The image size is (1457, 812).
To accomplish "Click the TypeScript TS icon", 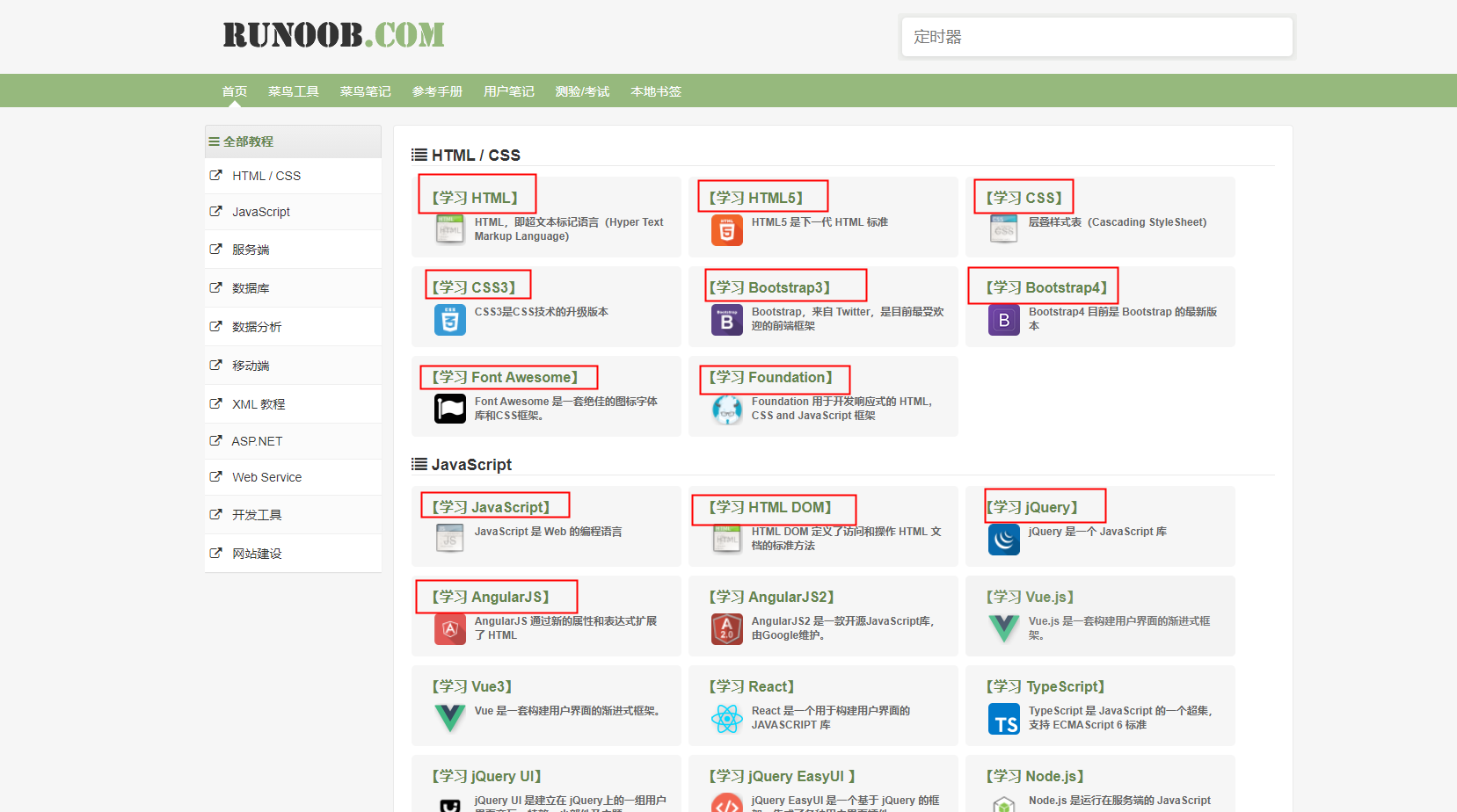I will click(x=1003, y=719).
